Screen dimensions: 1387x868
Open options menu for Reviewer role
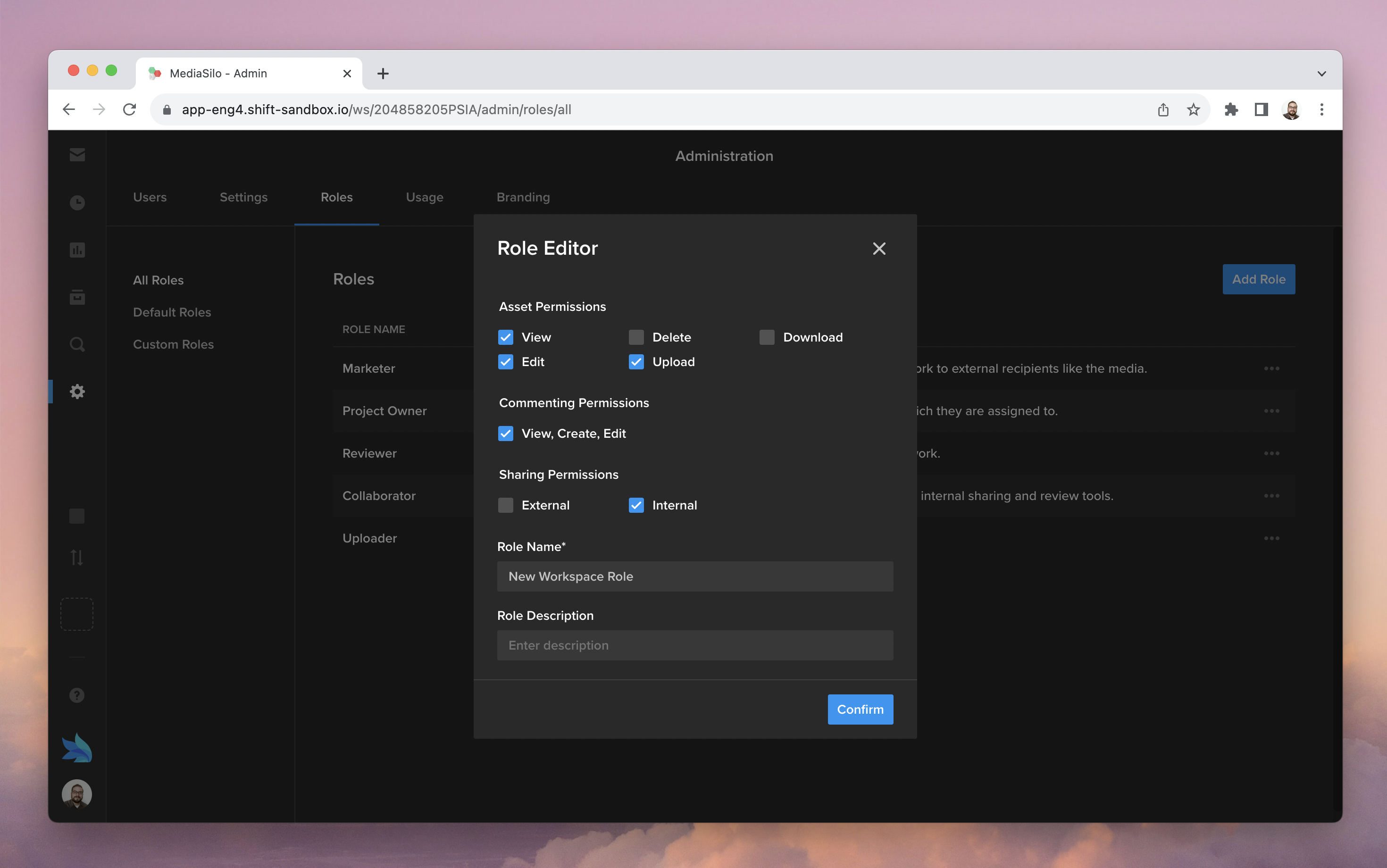click(x=1271, y=453)
